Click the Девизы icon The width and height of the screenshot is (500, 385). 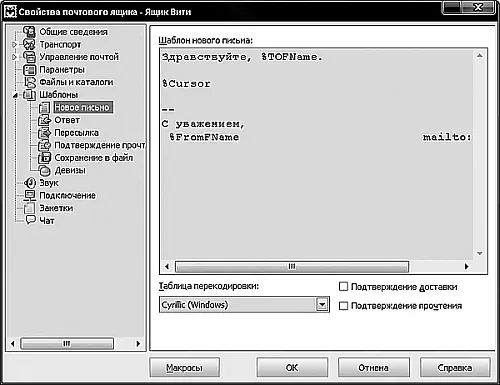coord(44,171)
